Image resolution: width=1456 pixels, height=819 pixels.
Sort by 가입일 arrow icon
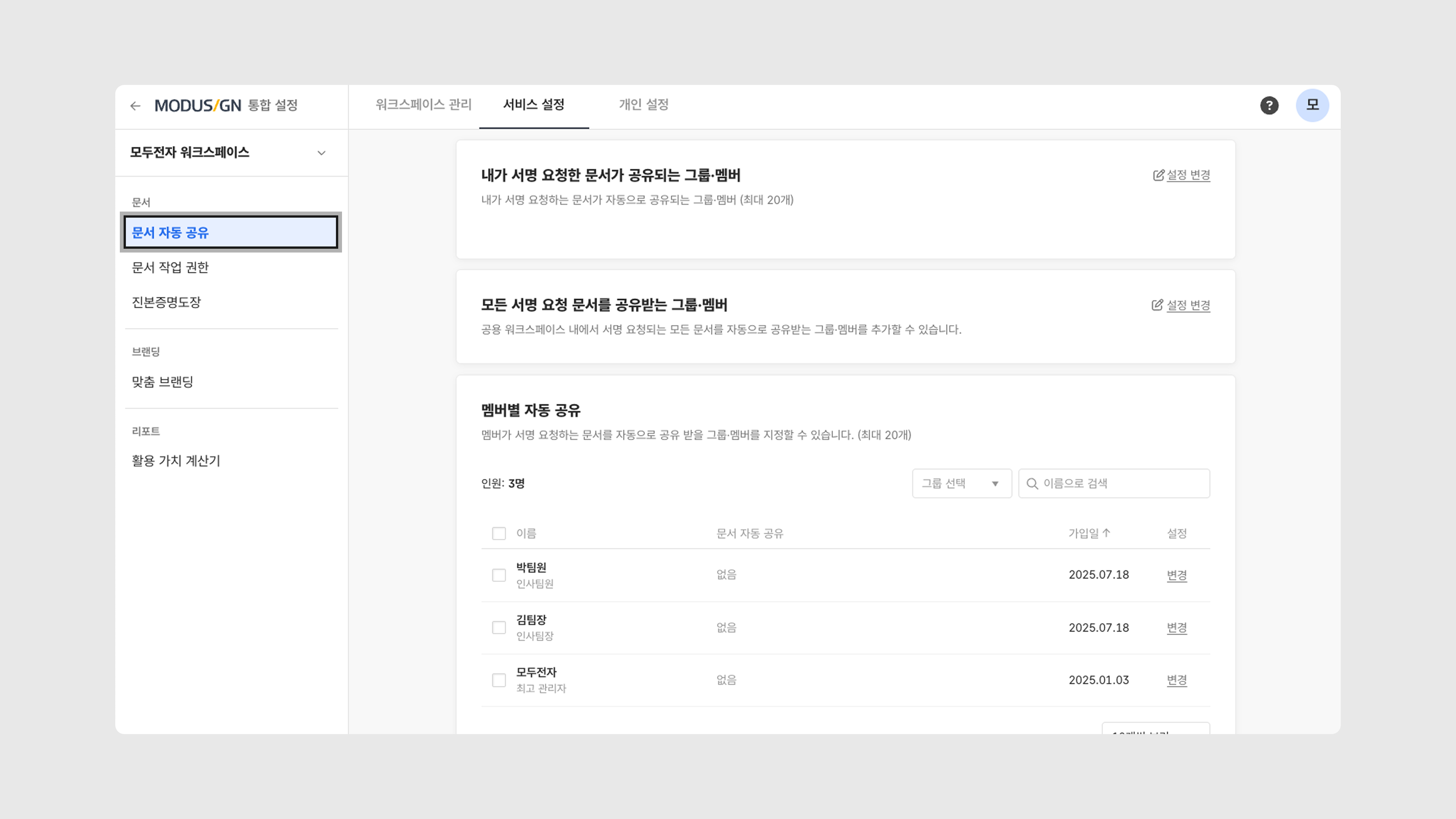[1106, 533]
